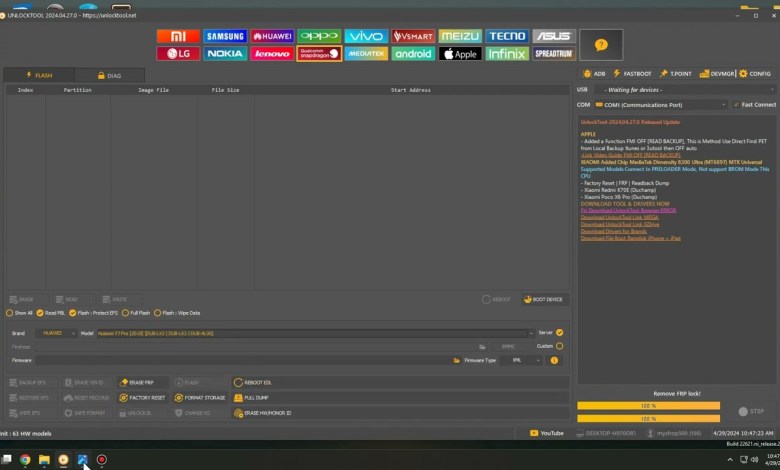The height and width of the screenshot is (470, 780).
Task: Click the upper 100% progress bar
Action: 648,406
